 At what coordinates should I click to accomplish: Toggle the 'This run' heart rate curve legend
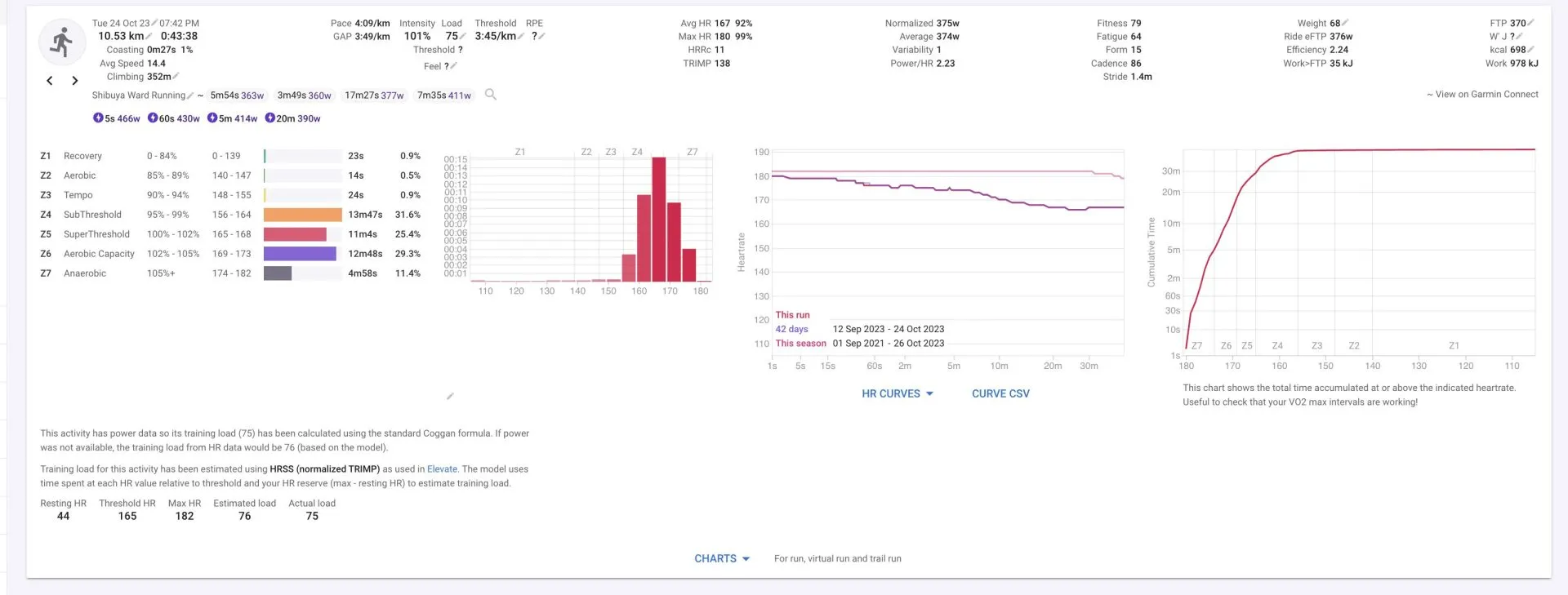[x=792, y=315]
